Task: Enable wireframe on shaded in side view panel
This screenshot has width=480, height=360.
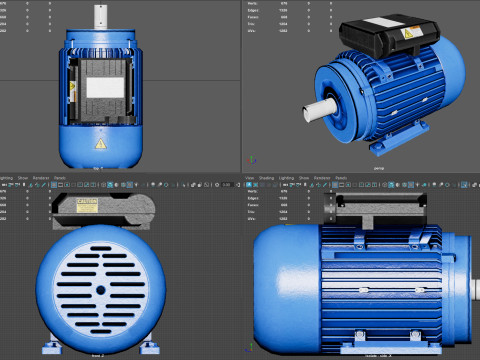Action: click(404, 184)
